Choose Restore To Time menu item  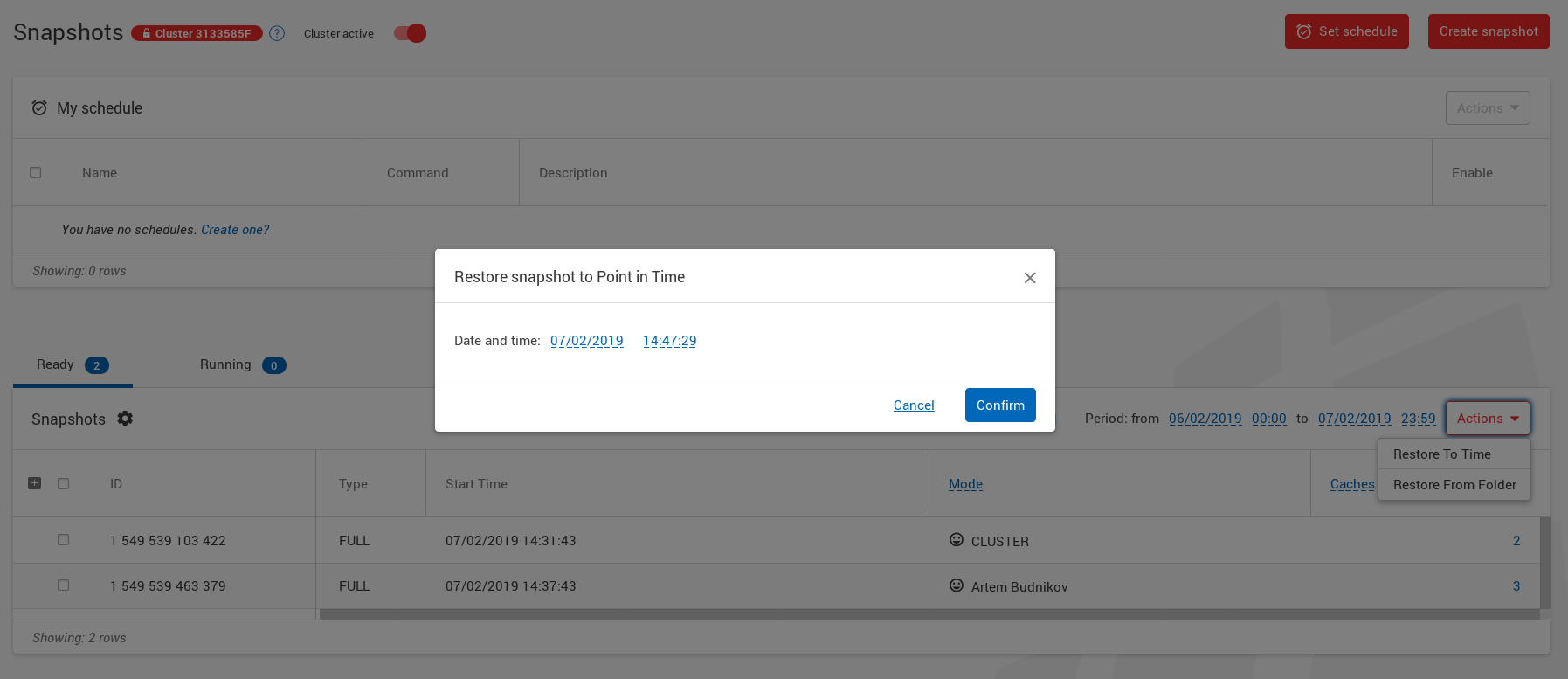[x=1454, y=454]
